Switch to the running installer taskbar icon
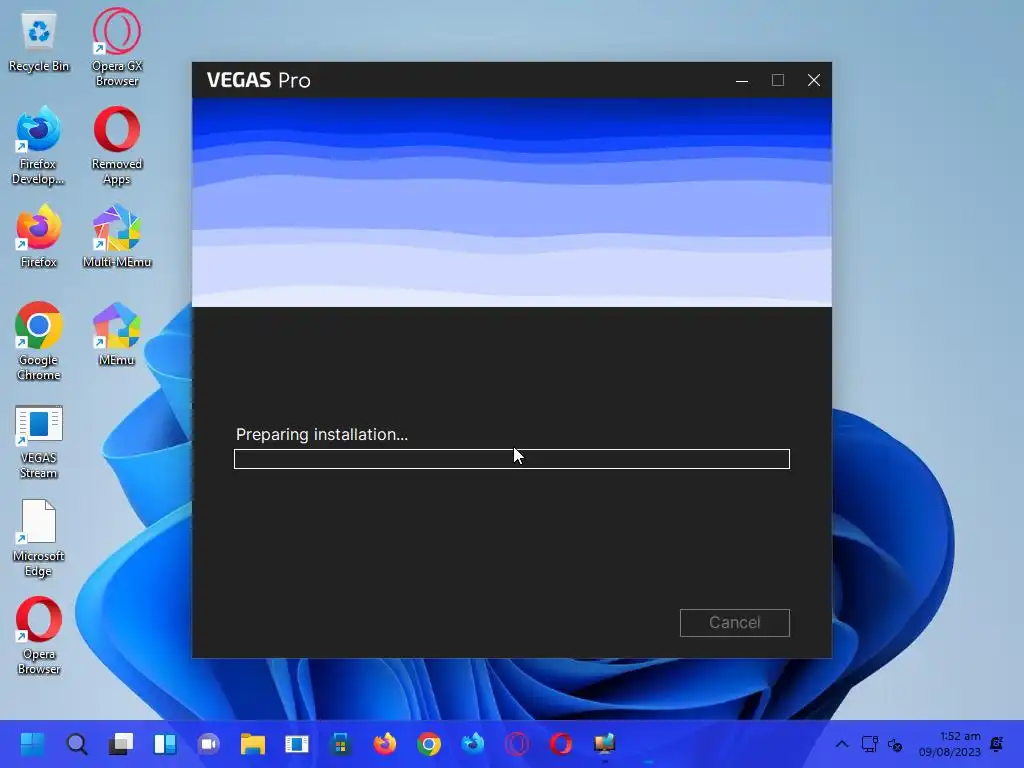Image resolution: width=1024 pixels, height=768 pixels. point(605,744)
